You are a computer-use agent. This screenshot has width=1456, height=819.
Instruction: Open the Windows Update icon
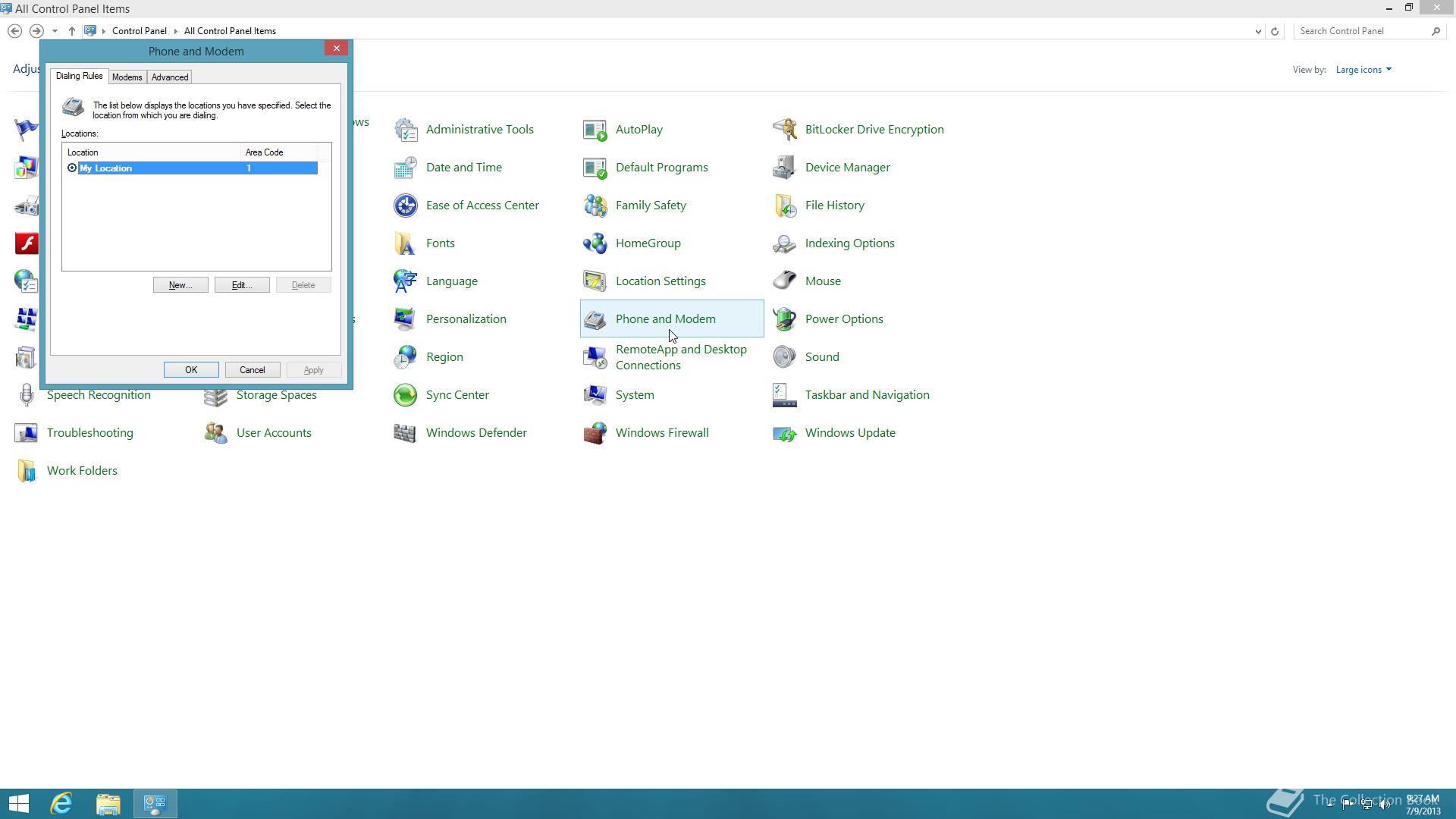point(785,433)
